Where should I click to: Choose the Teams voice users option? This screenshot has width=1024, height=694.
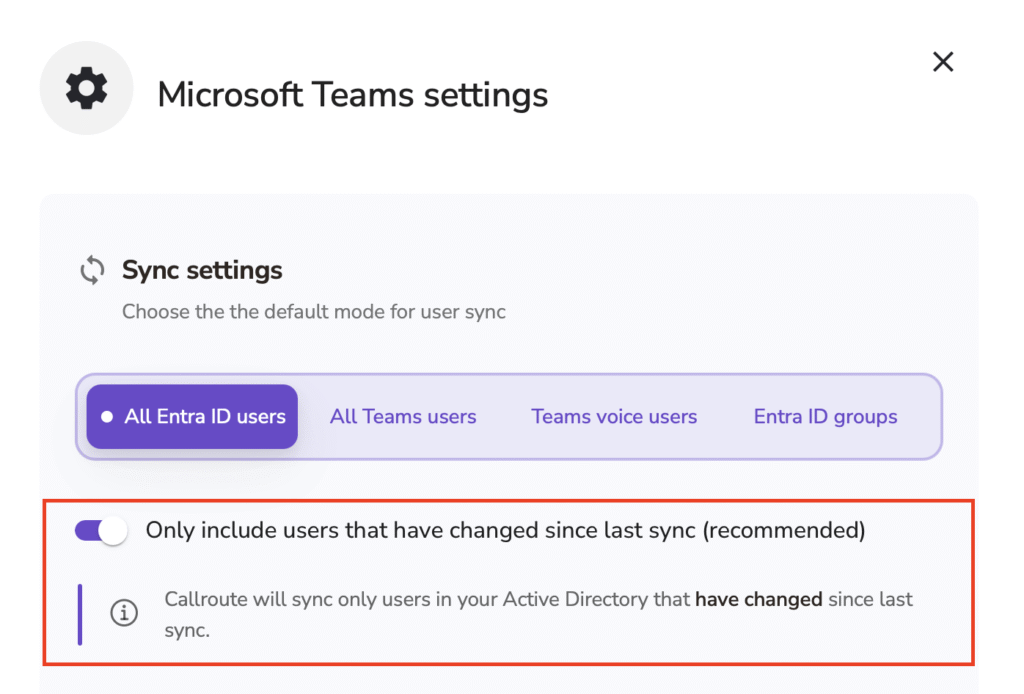coord(614,417)
